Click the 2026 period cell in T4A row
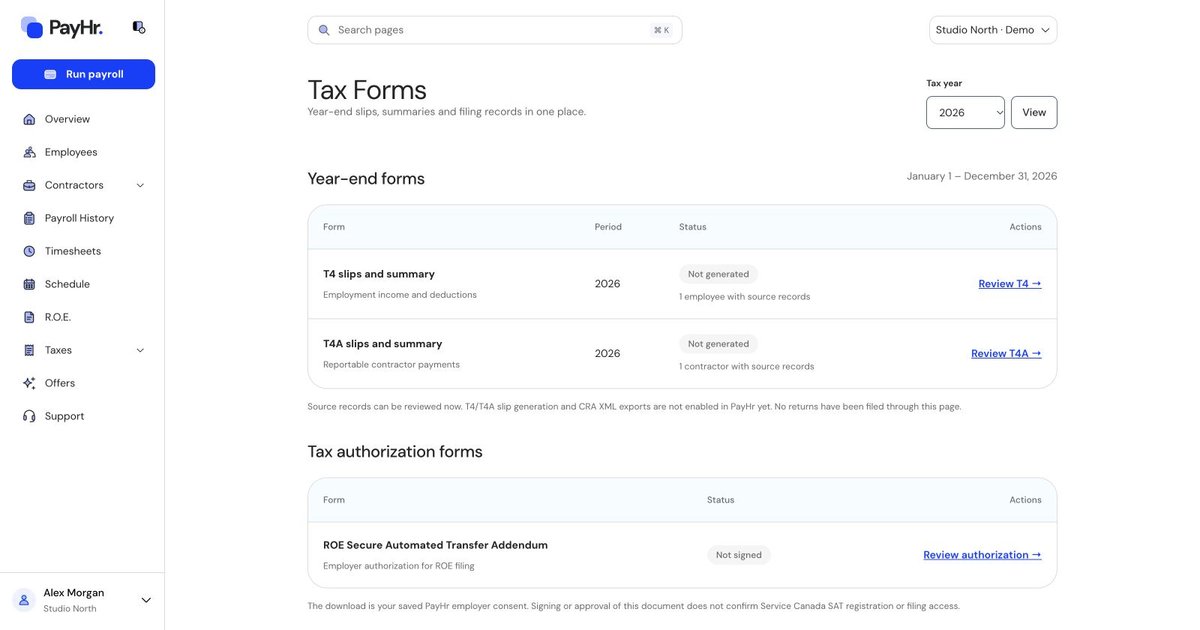The image size is (1200, 630). [607, 354]
